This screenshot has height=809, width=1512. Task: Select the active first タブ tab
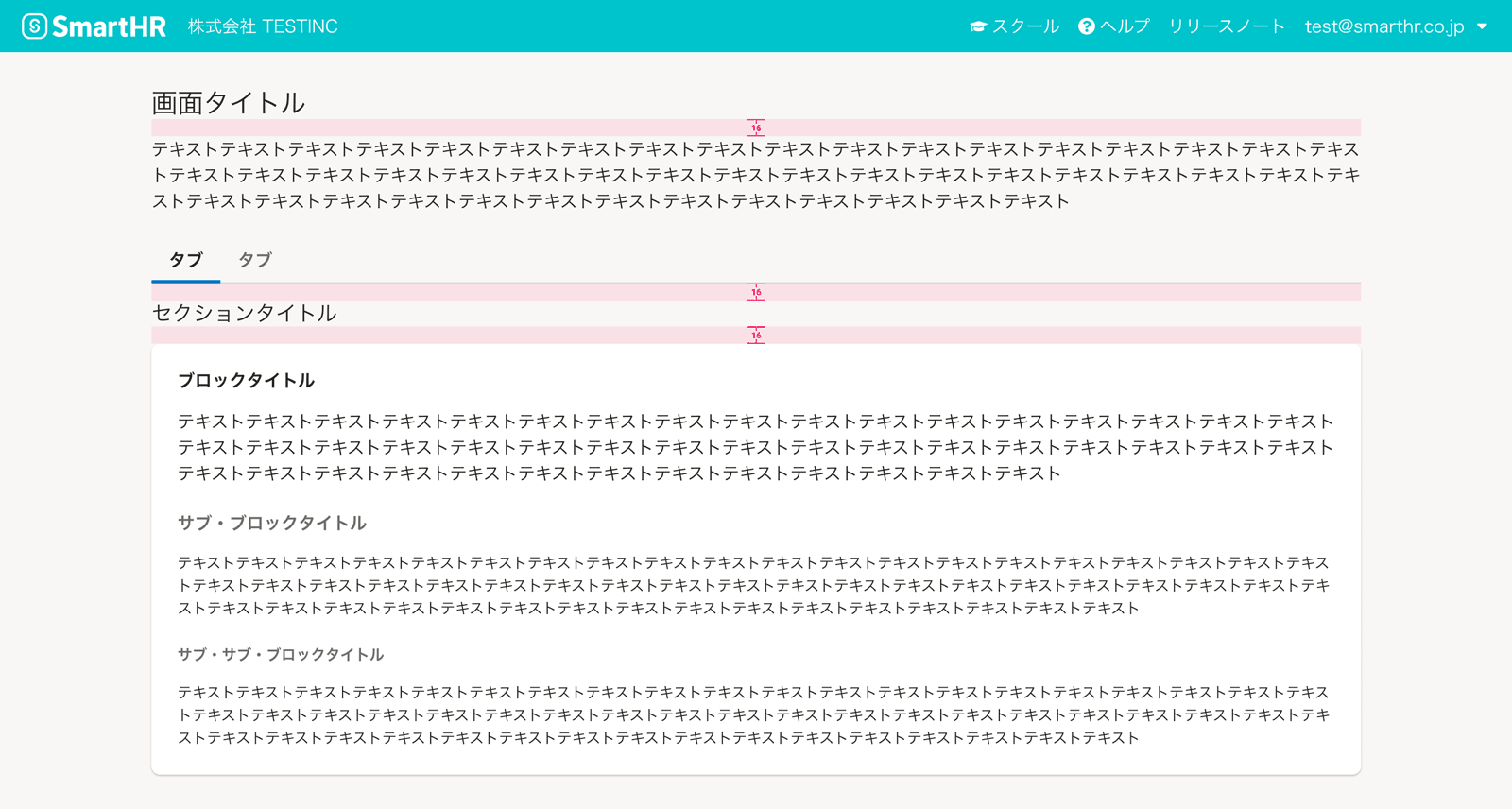[186, 260]
